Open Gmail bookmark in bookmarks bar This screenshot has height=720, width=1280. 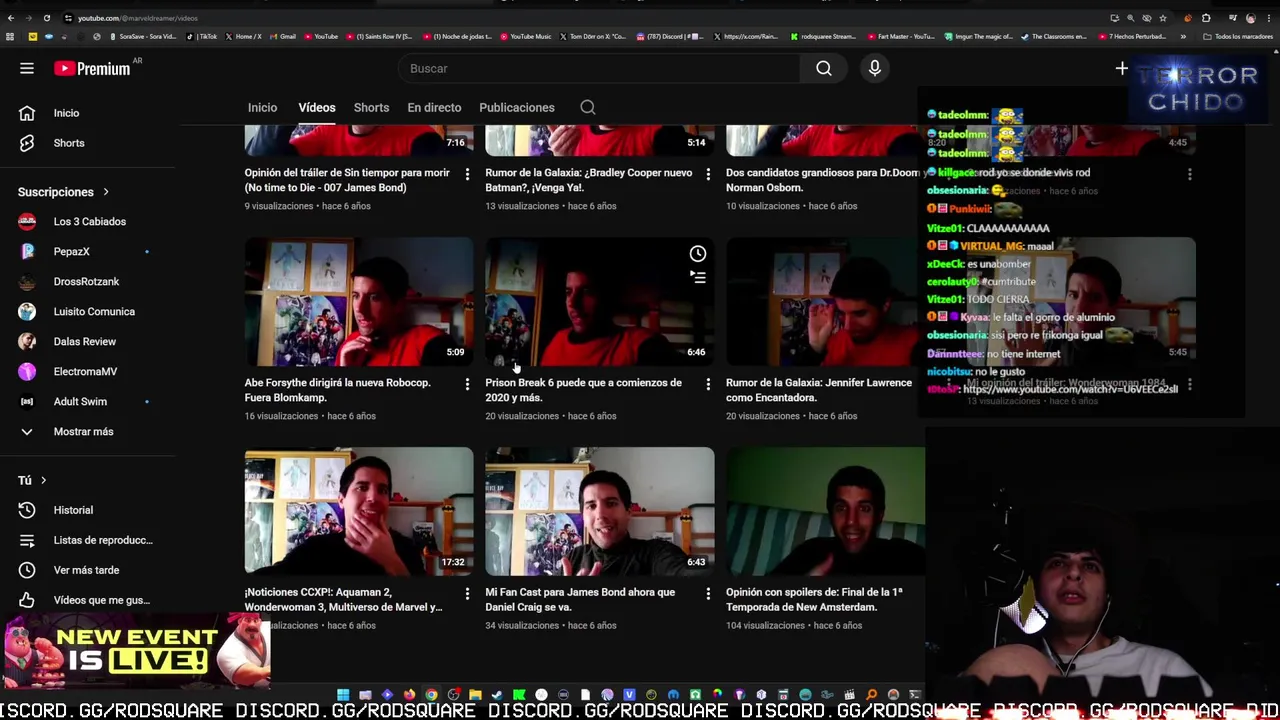click(283, 37)
